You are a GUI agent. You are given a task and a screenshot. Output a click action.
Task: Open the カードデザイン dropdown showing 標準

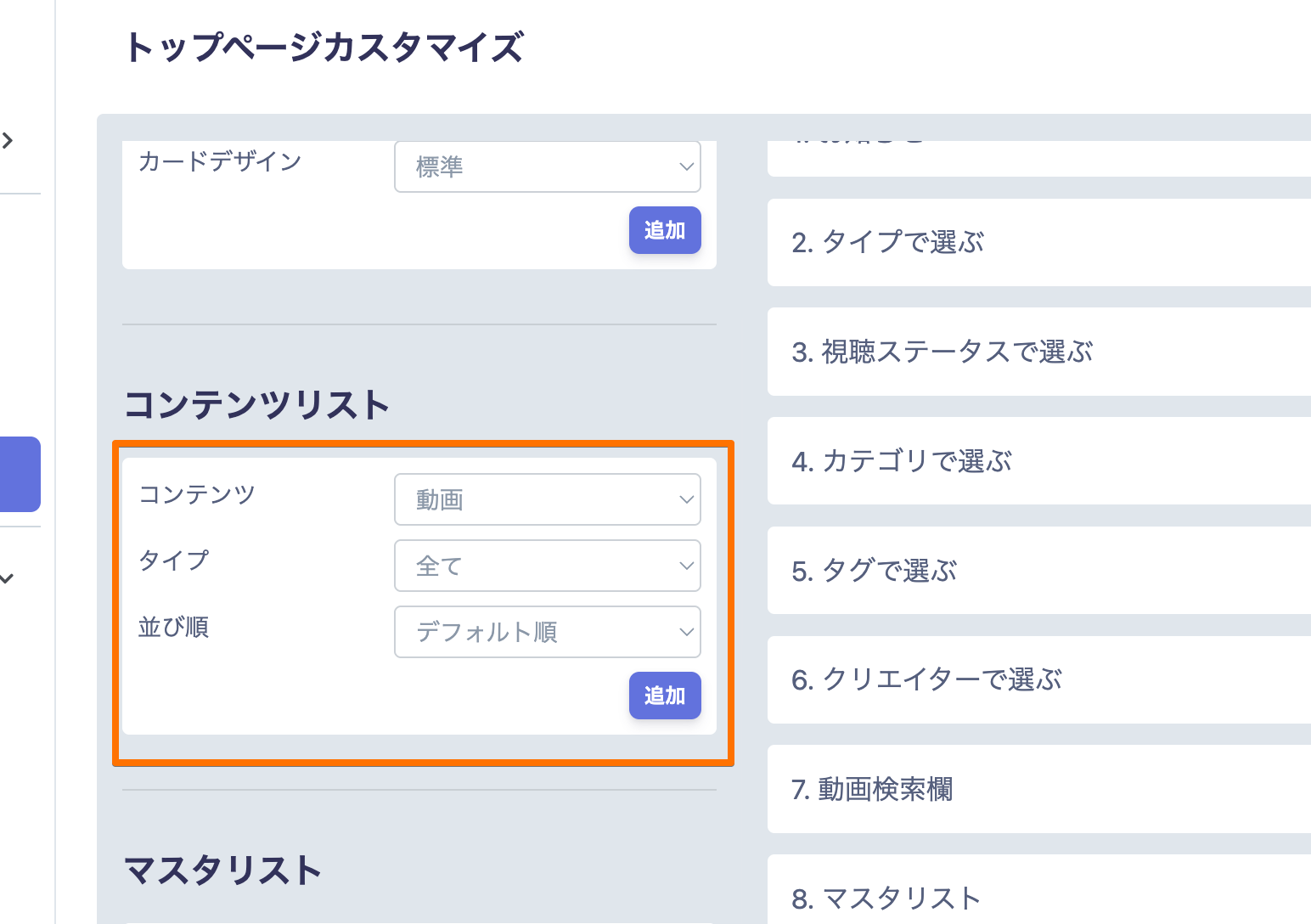[547, 166]
